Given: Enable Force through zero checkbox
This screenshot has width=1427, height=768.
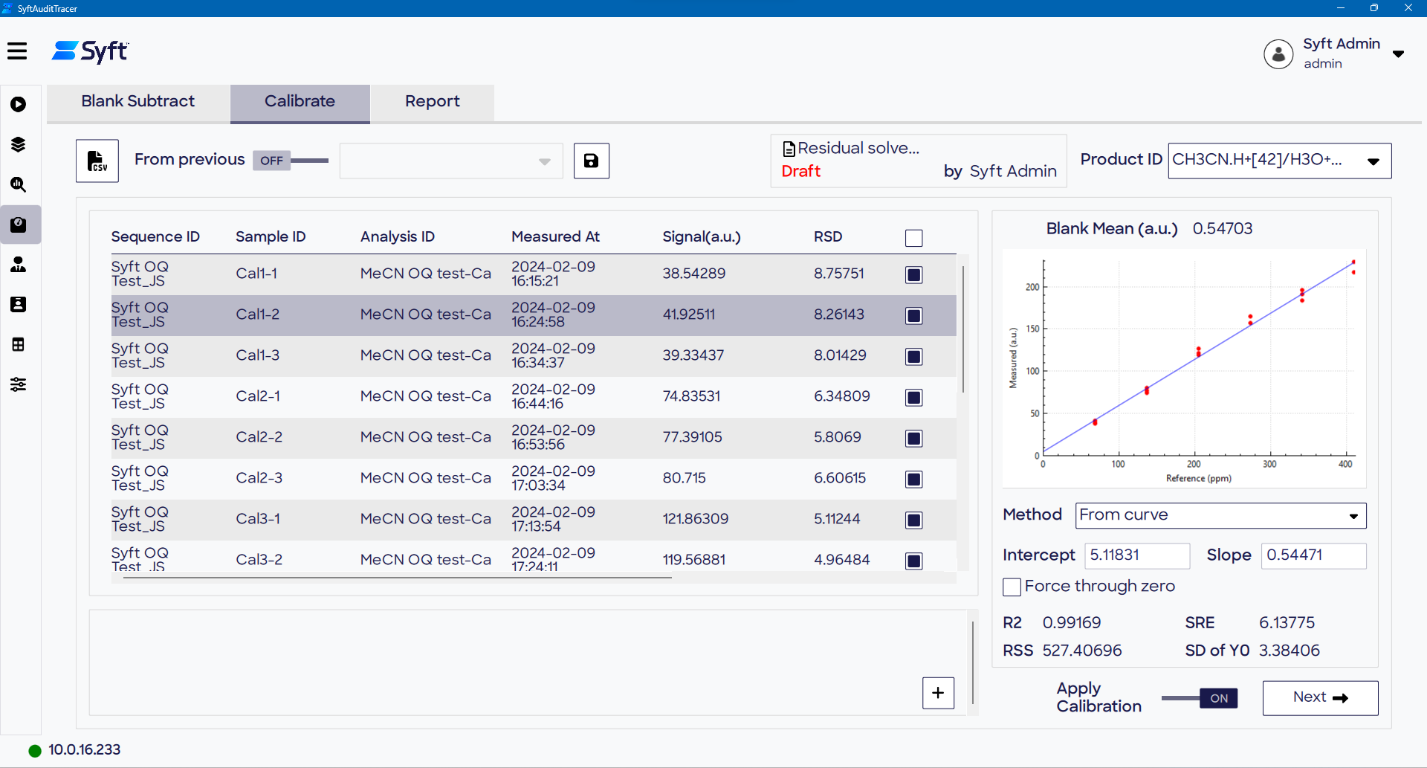Looking at the screenshot, I should pos(1012,587).
